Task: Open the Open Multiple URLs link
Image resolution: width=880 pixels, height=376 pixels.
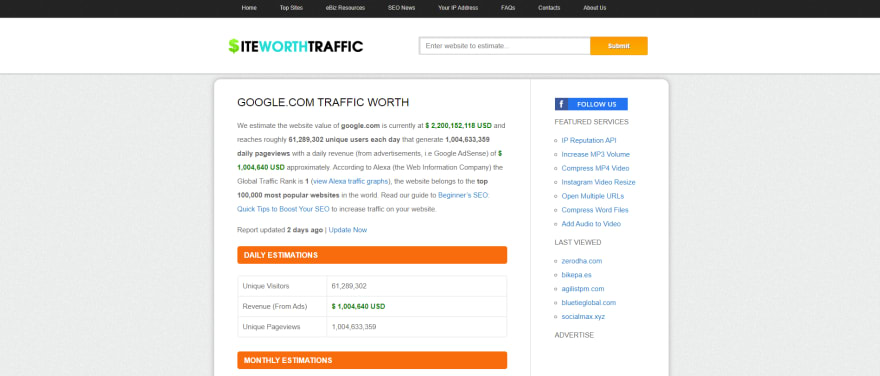Action: [x=593, y=196]
